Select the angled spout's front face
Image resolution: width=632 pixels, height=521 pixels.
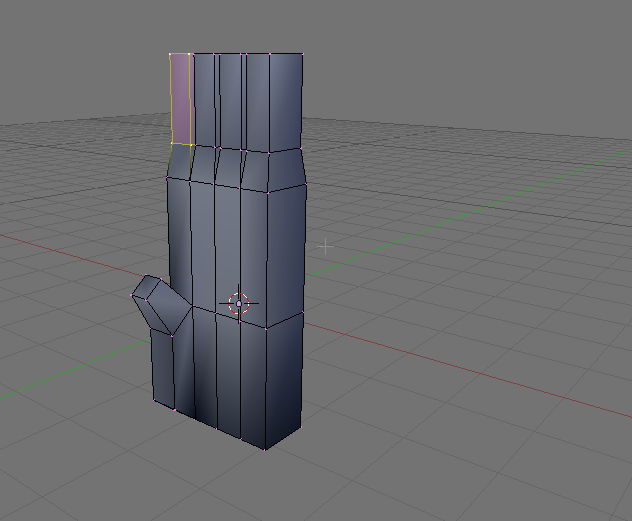pos(169,307)
